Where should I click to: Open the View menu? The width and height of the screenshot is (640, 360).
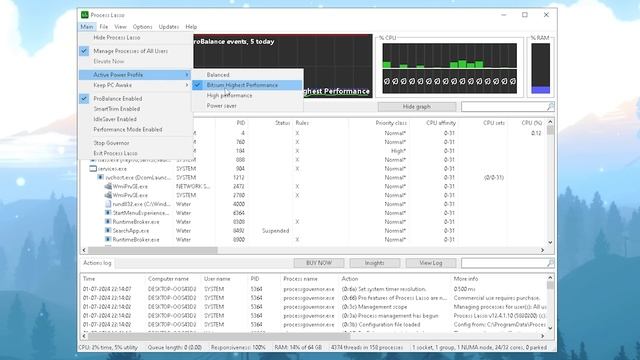pos(120,27)
